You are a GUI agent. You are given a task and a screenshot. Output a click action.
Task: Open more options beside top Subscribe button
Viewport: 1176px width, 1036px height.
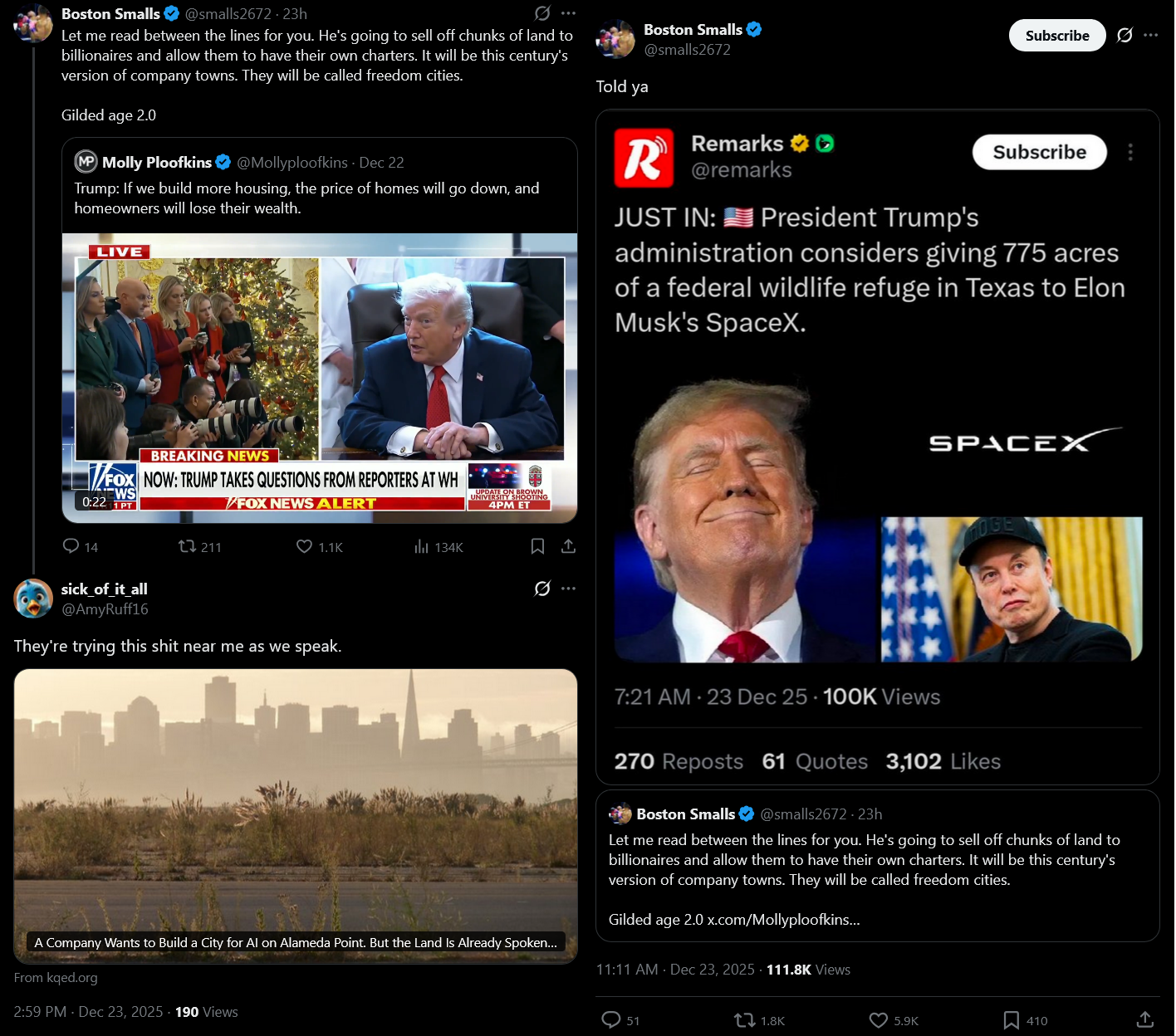click(x=1150, y=35)
